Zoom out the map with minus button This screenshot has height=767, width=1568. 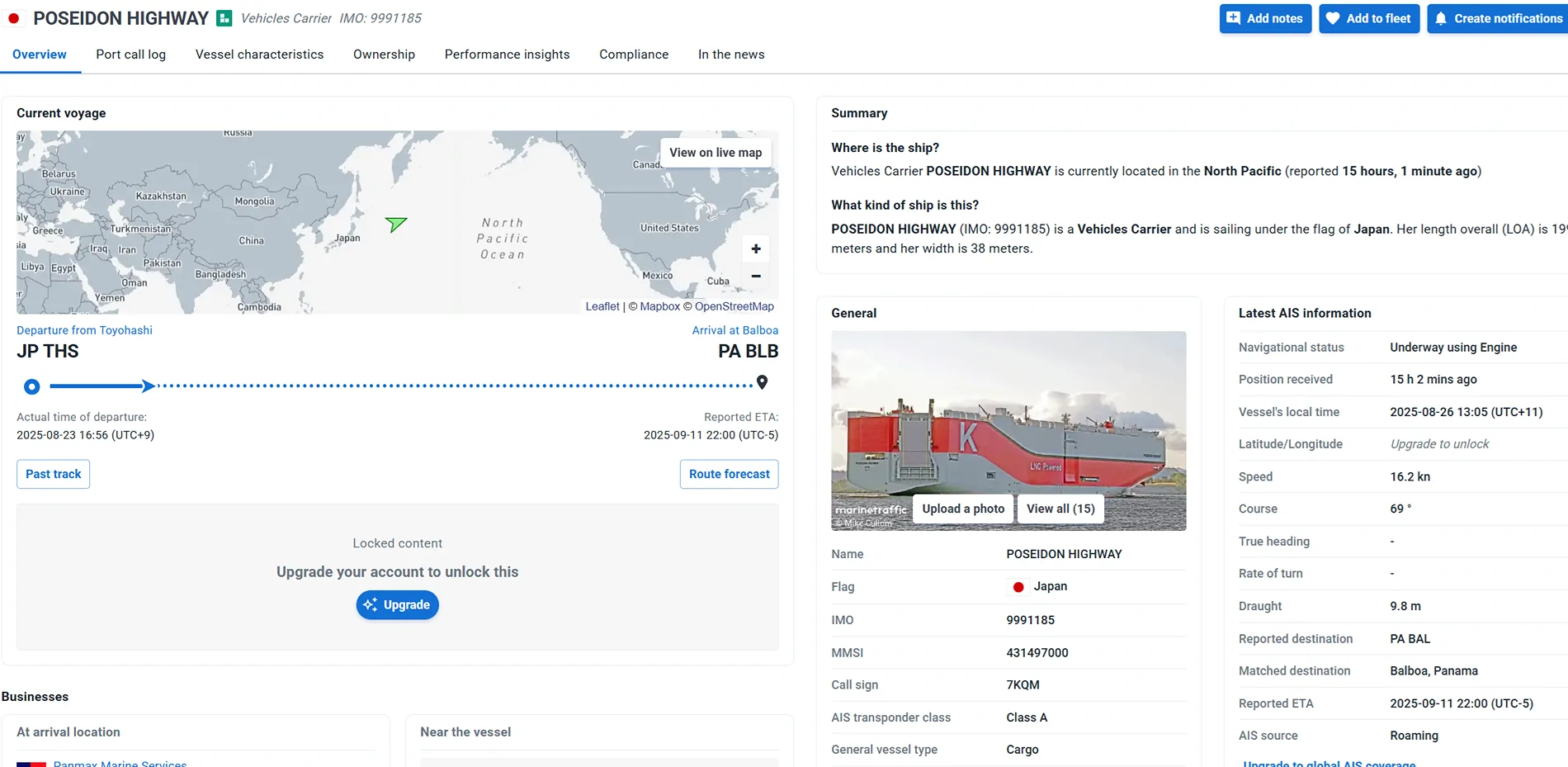[x=756, y=276]
